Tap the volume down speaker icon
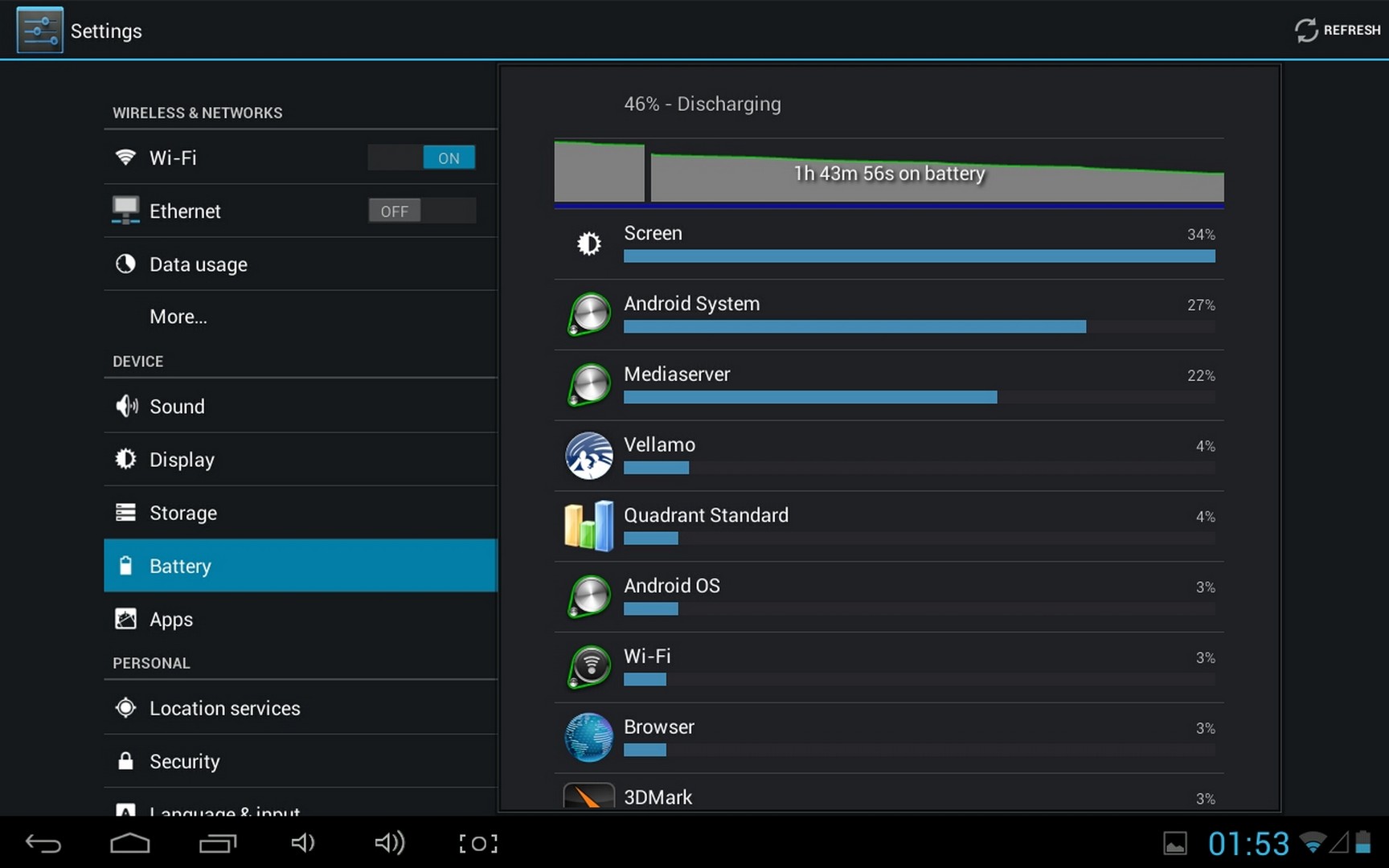The width and height of the screenshot is (1389, 868). click(x=303, y=843)
